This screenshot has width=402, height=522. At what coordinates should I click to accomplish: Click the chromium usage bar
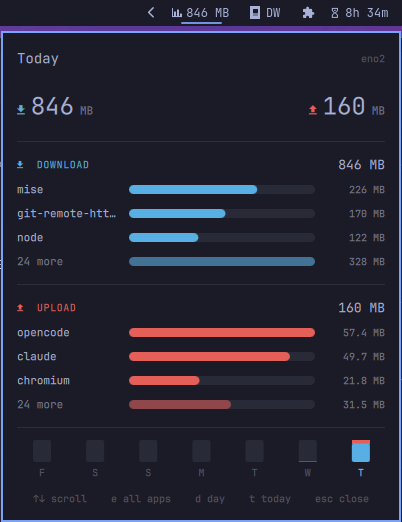tap(222, 381)
